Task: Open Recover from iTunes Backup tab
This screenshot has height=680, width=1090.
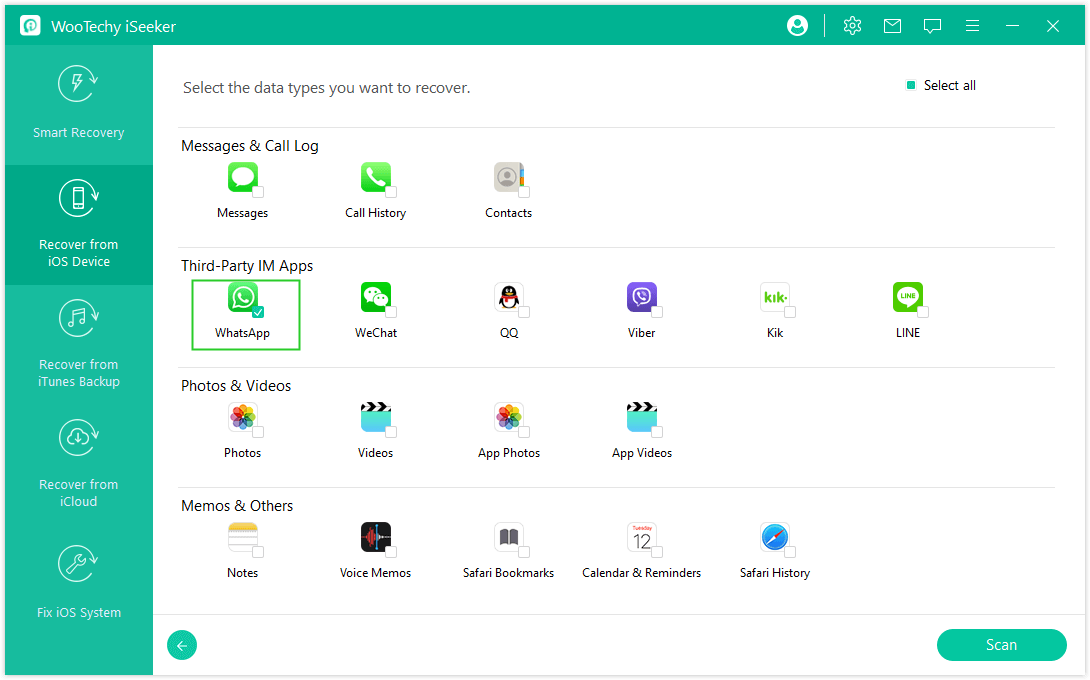Action: tap(78, 344)
